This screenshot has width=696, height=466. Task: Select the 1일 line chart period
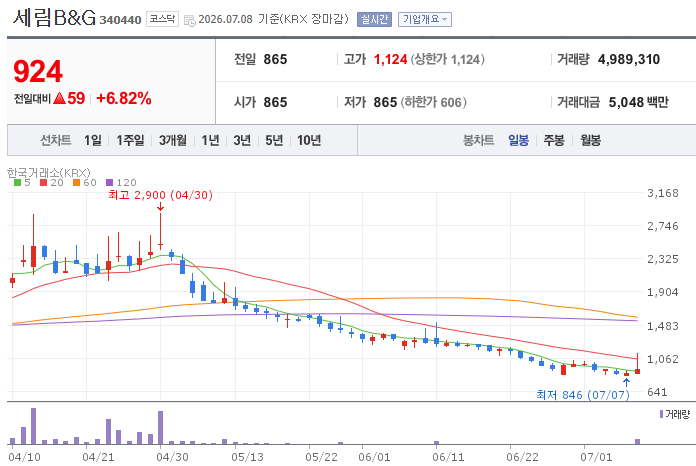point(93,141)
